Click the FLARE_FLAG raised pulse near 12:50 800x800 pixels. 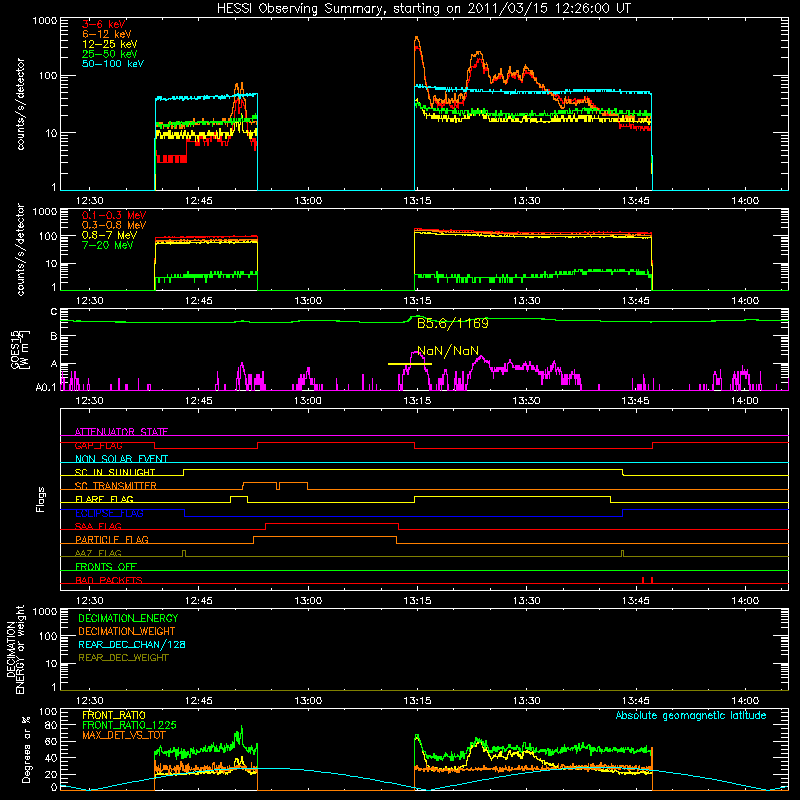point(239,498)
